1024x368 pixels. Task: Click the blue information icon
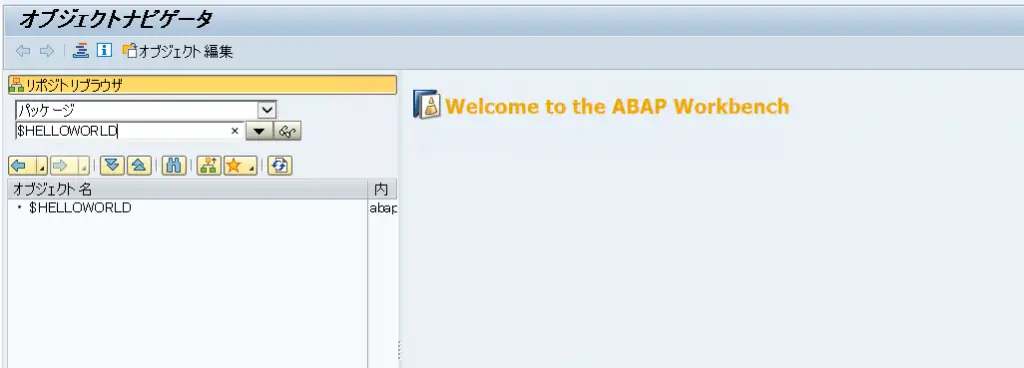104,51
